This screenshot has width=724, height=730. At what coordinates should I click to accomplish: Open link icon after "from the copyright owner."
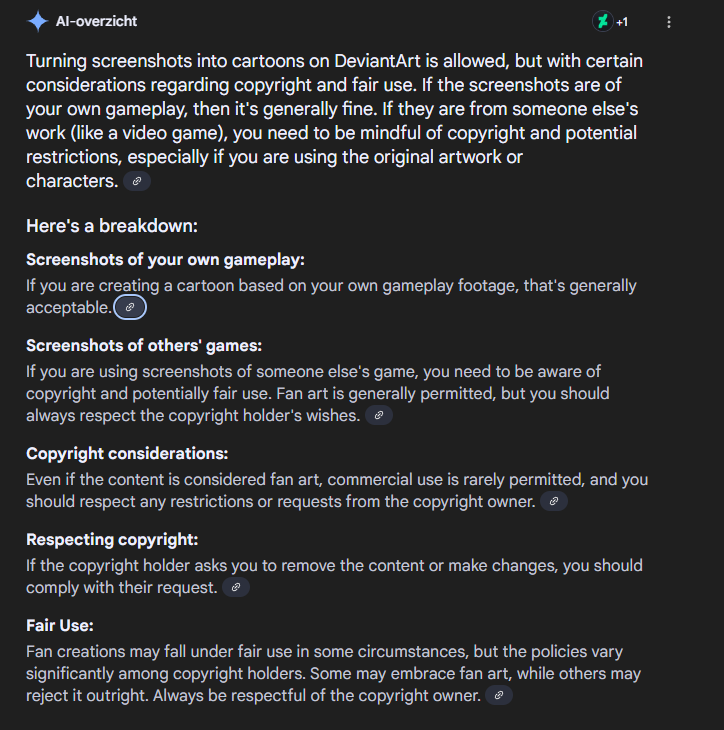tap(554, 501)
